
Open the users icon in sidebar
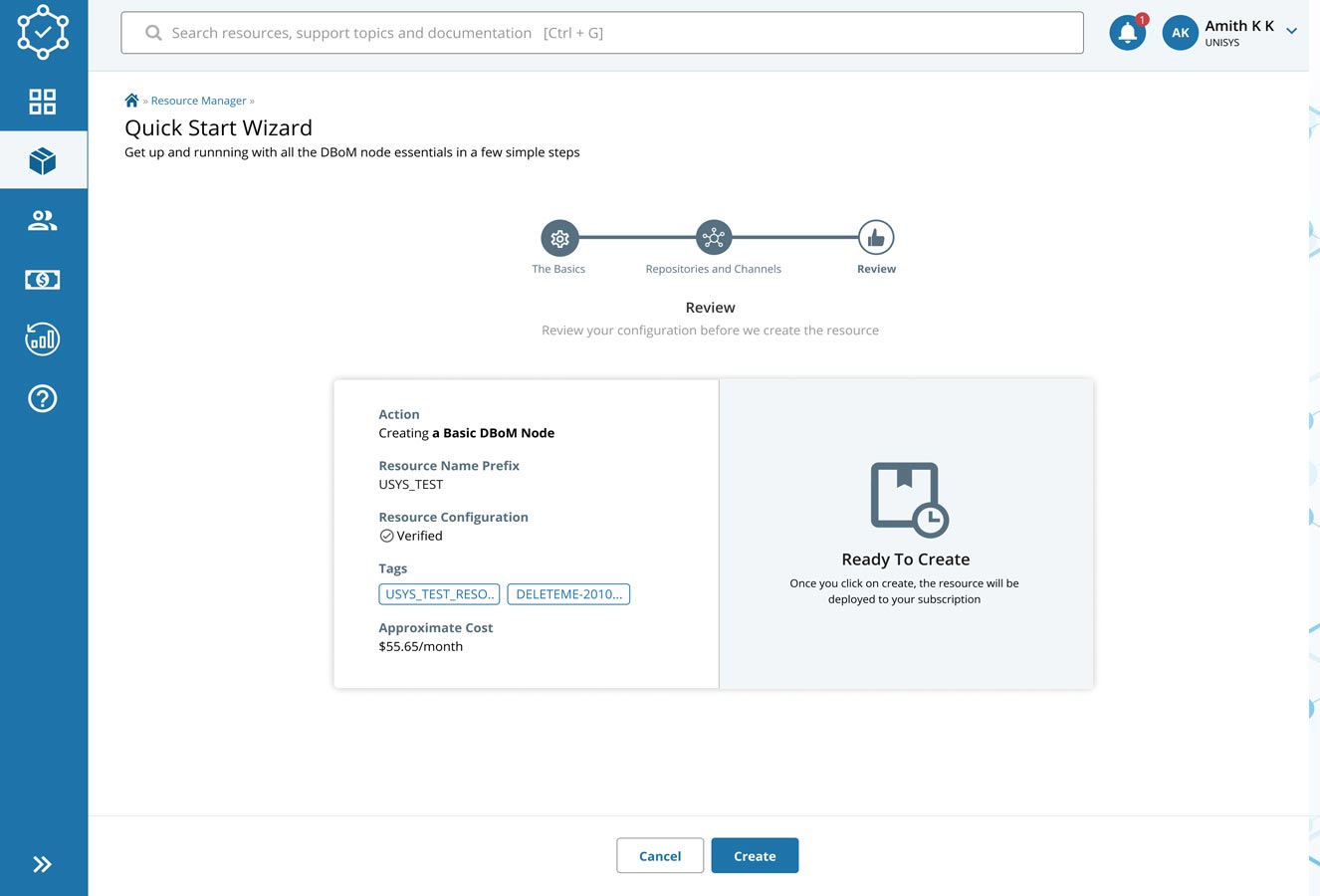click(43, 220)
